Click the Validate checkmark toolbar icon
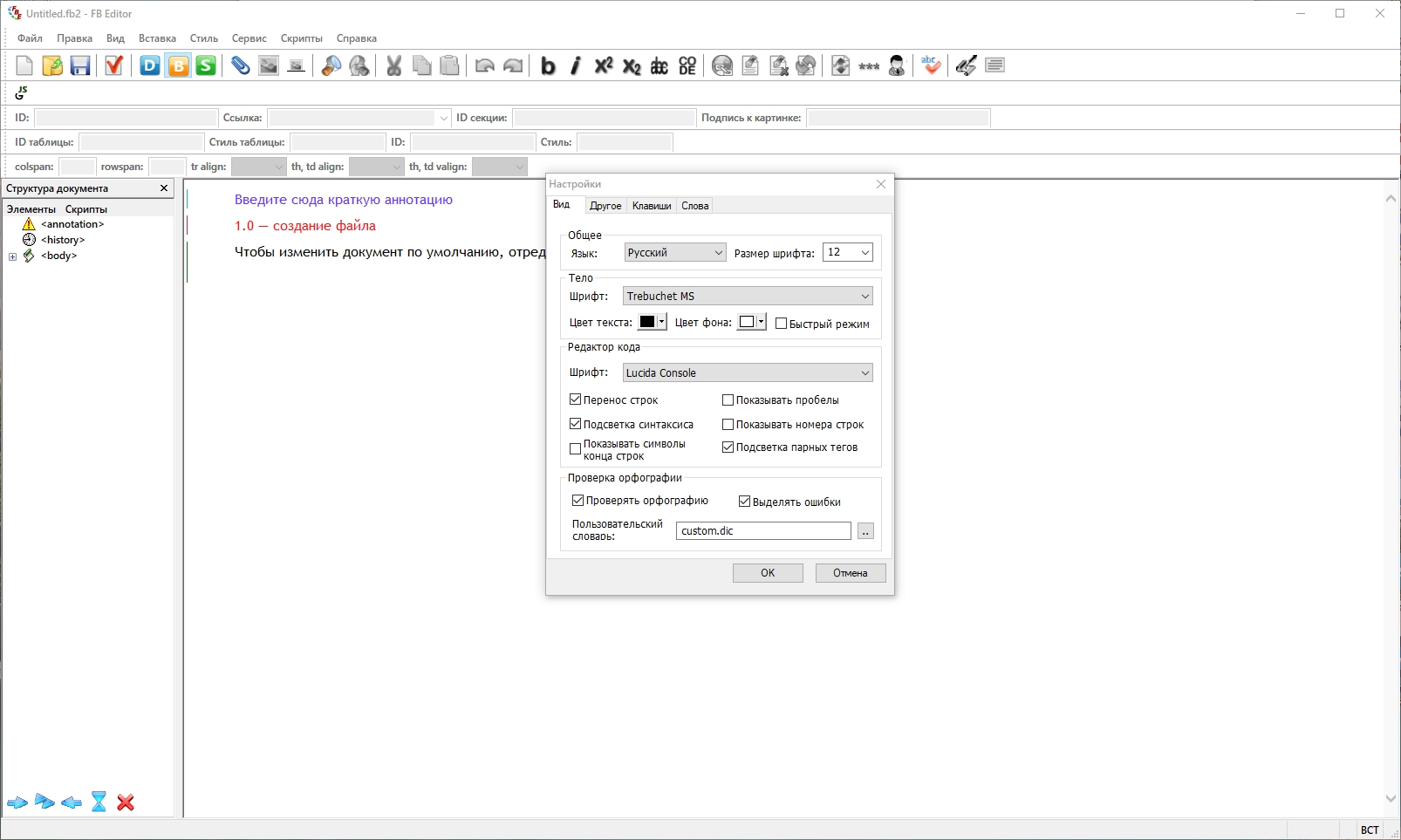The image size is (1401, 840). [113, 66]
